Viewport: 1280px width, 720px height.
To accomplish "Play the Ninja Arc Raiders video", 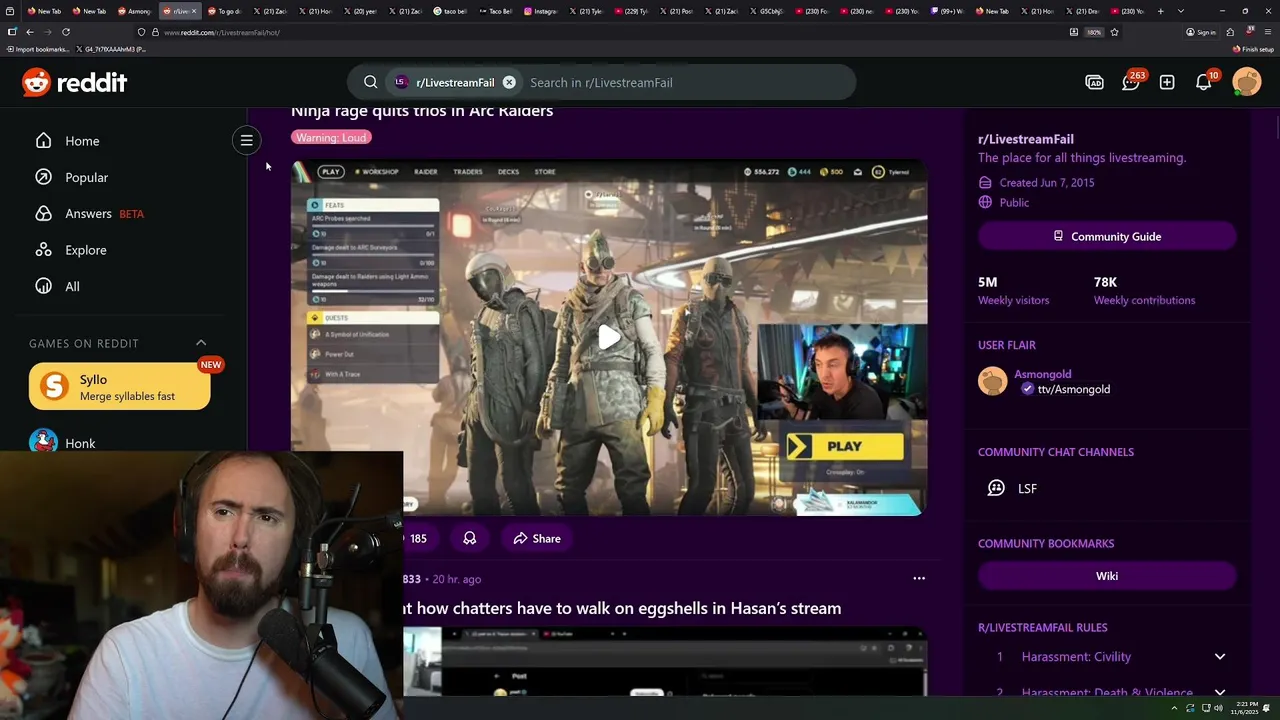I will (609, 337).
